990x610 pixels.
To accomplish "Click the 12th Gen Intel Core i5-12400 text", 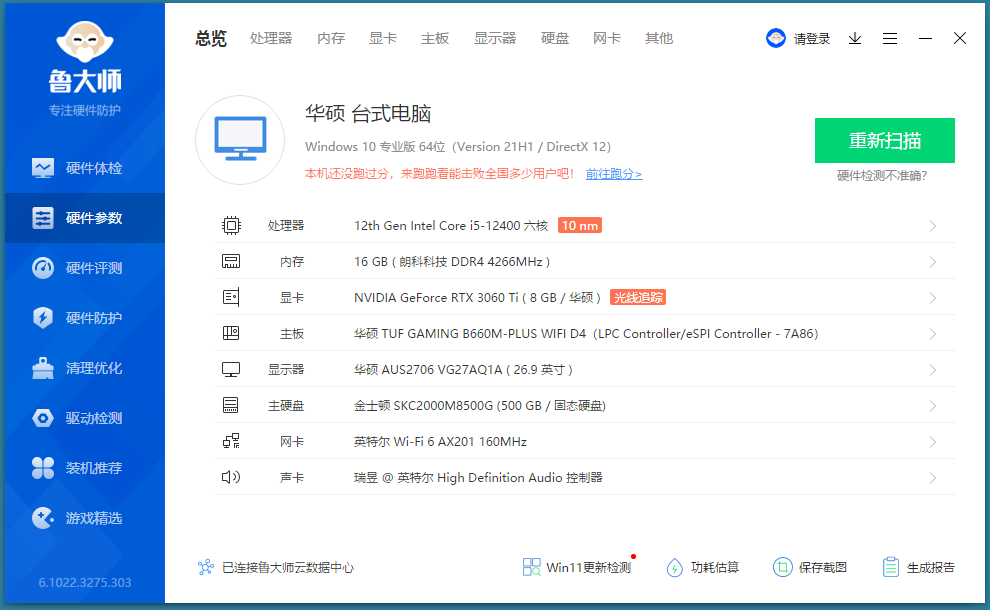I will coord(451,225).
